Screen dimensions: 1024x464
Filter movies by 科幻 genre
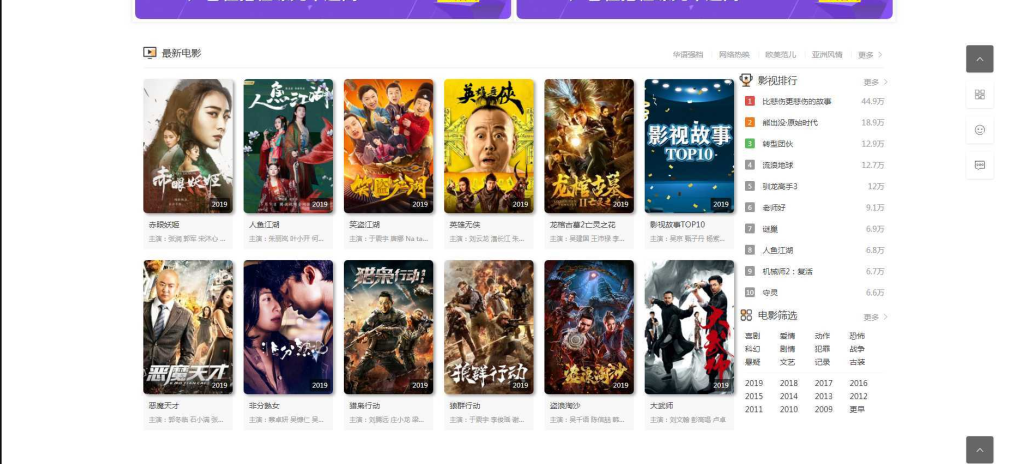tap(752, 349)
